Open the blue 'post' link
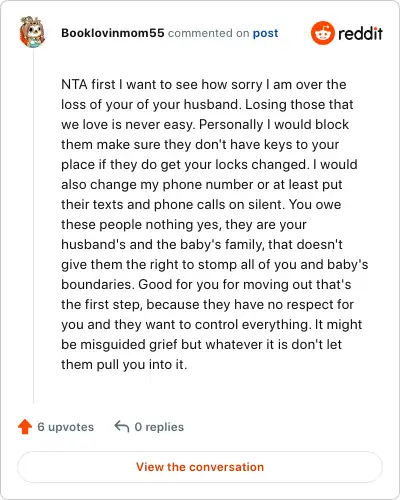This screenshot has width=400, height=500. (x=265, y=33)
